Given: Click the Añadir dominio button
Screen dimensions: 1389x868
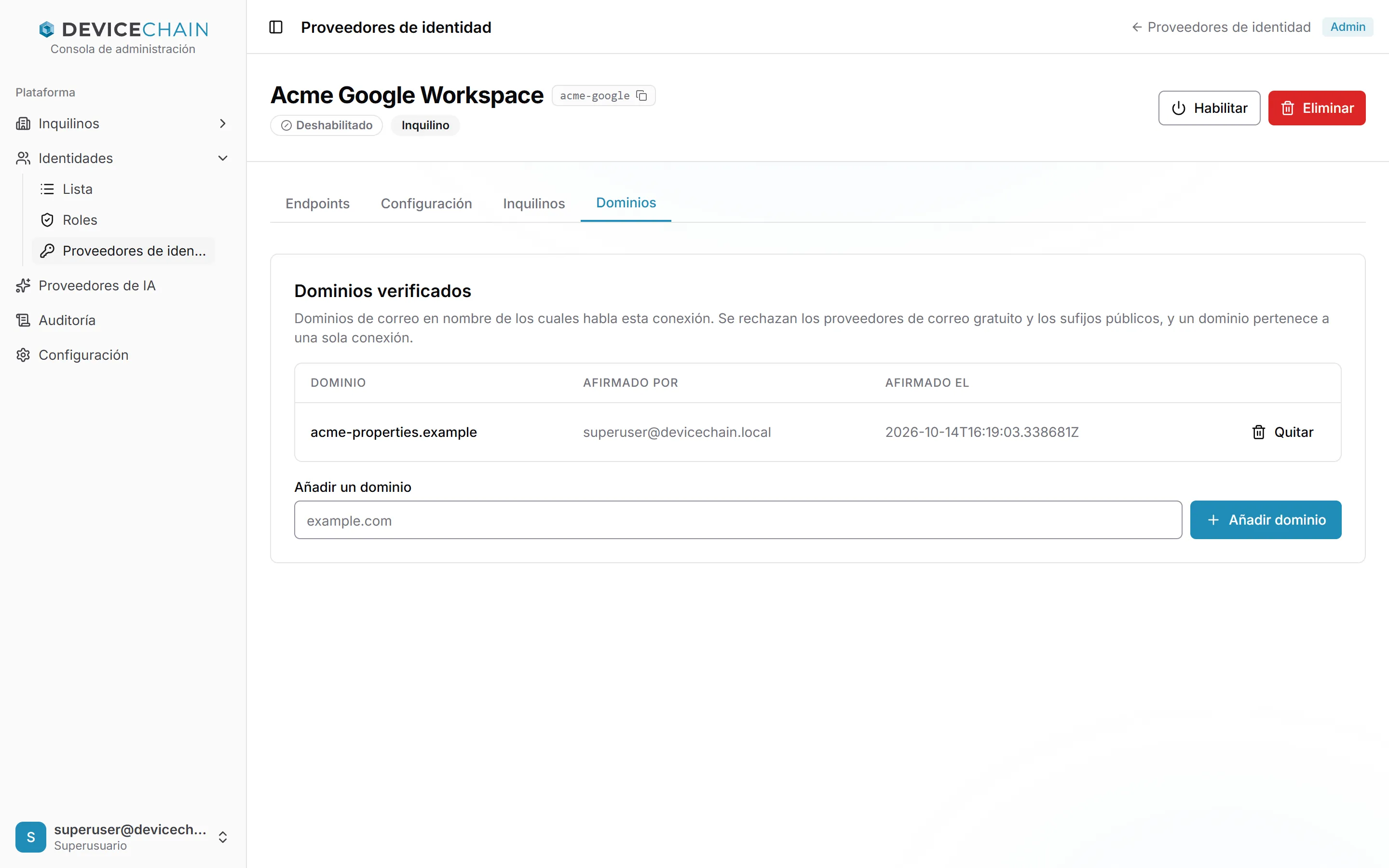Looking at the screenshot, I should coord(1266,519).
